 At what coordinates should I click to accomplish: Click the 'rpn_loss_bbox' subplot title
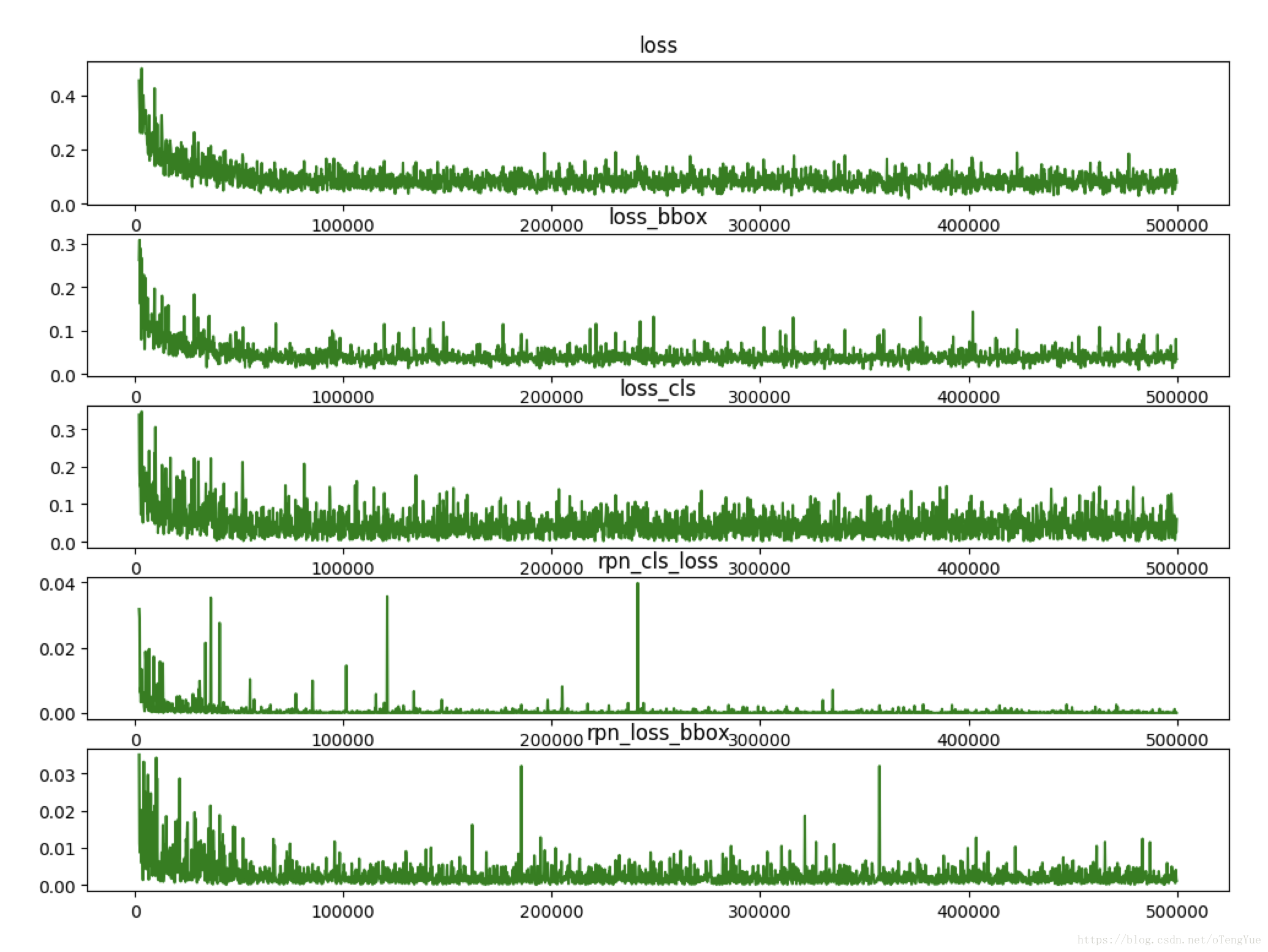pos(659,733)
